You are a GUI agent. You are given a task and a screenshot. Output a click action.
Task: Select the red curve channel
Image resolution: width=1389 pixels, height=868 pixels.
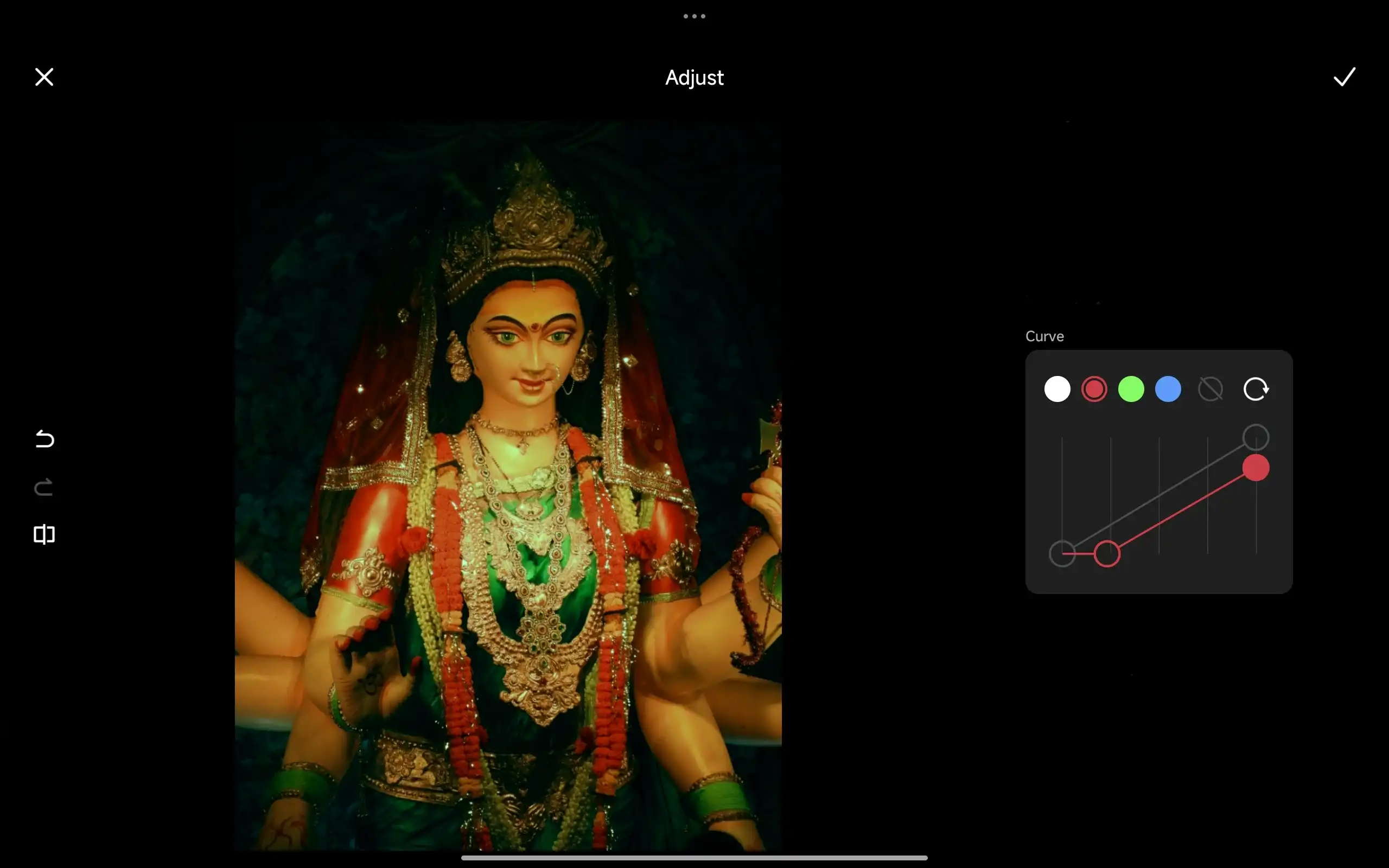pos(1094,389)
